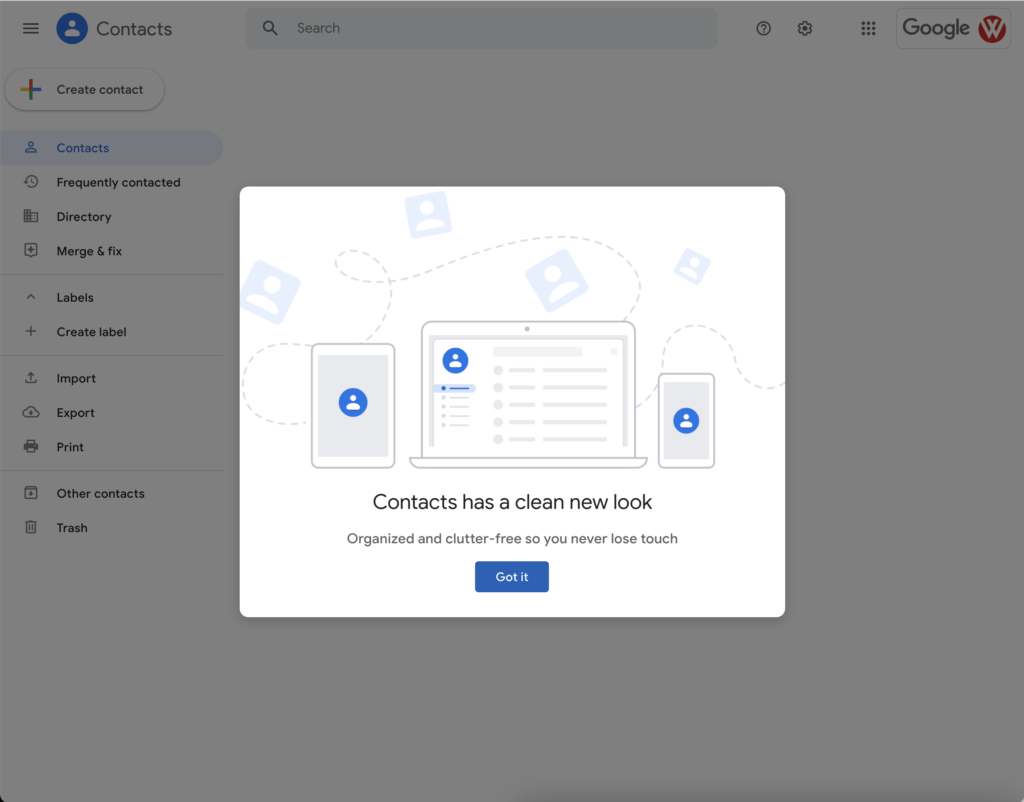The height and width of the screenshot is (802, 1024).
Task: Click the plus icon beside Create label
Action: [31, 331]
